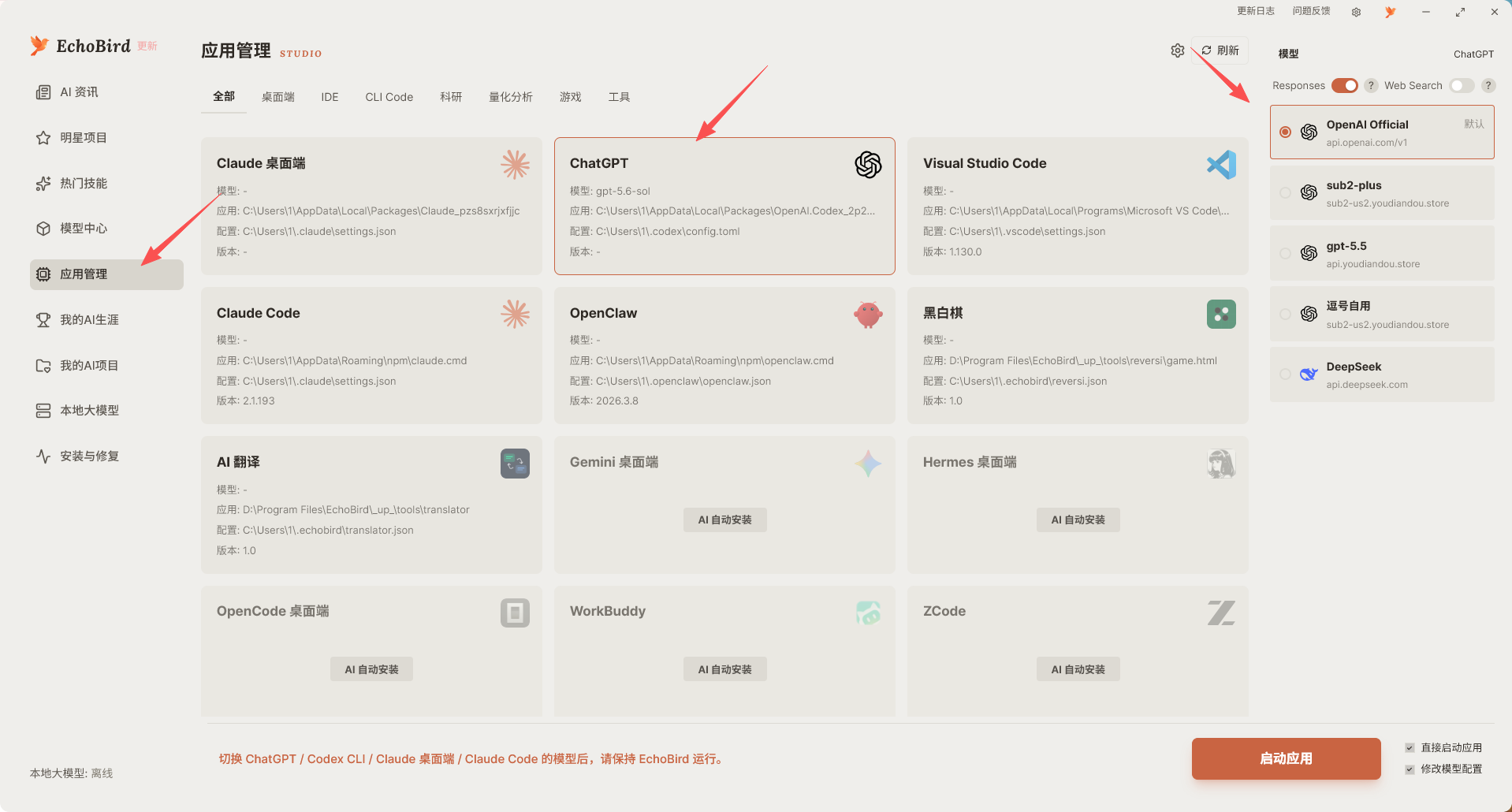Uncheck the 直接启动应用 checkbox

click(1410, 747)
